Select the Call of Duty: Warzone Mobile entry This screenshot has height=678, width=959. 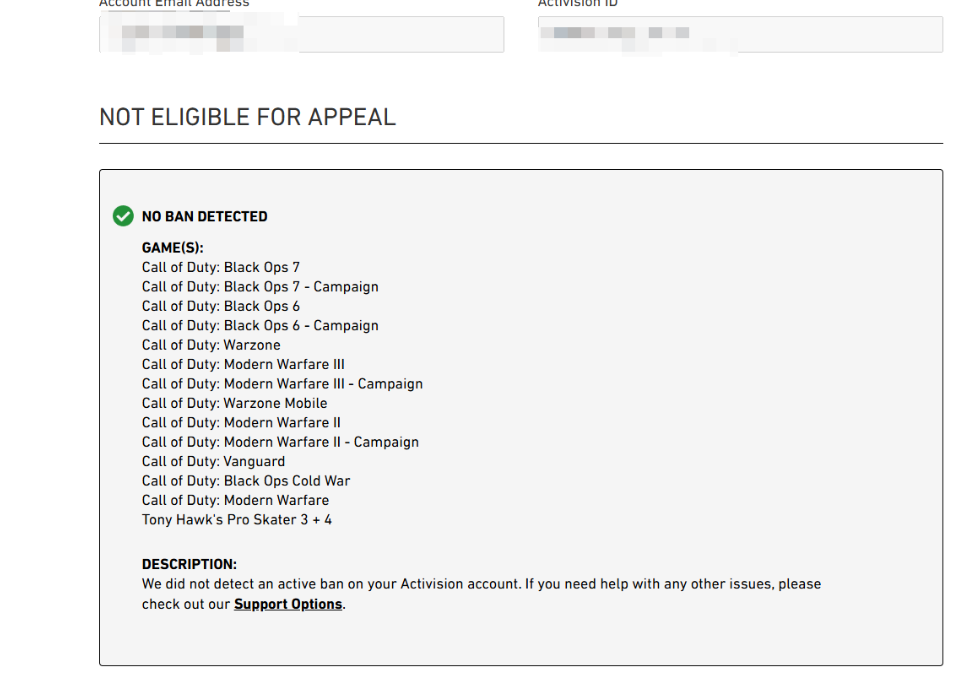tap(234, 403)
